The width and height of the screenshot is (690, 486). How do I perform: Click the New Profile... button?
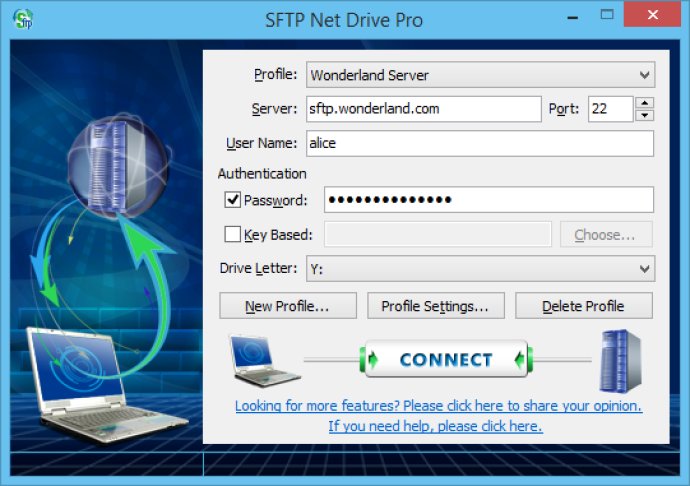(288, 306)
